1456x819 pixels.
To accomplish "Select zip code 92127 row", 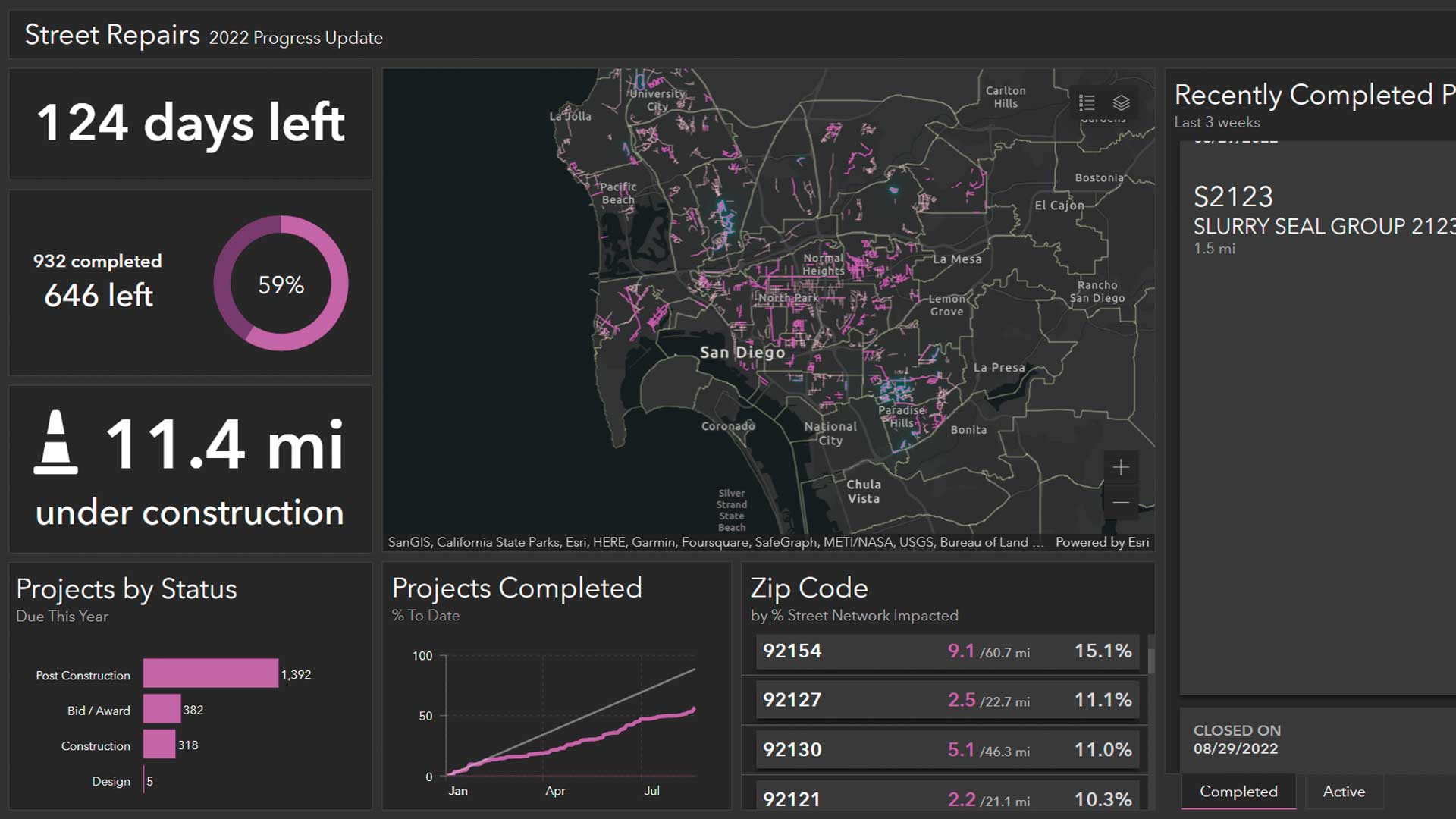I will click(946, 700).
